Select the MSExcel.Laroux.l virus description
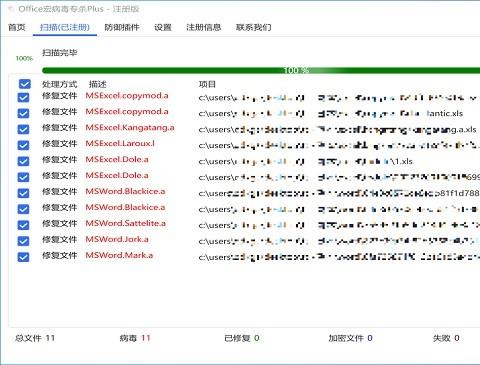480x365 pixels. pos(120,144)
